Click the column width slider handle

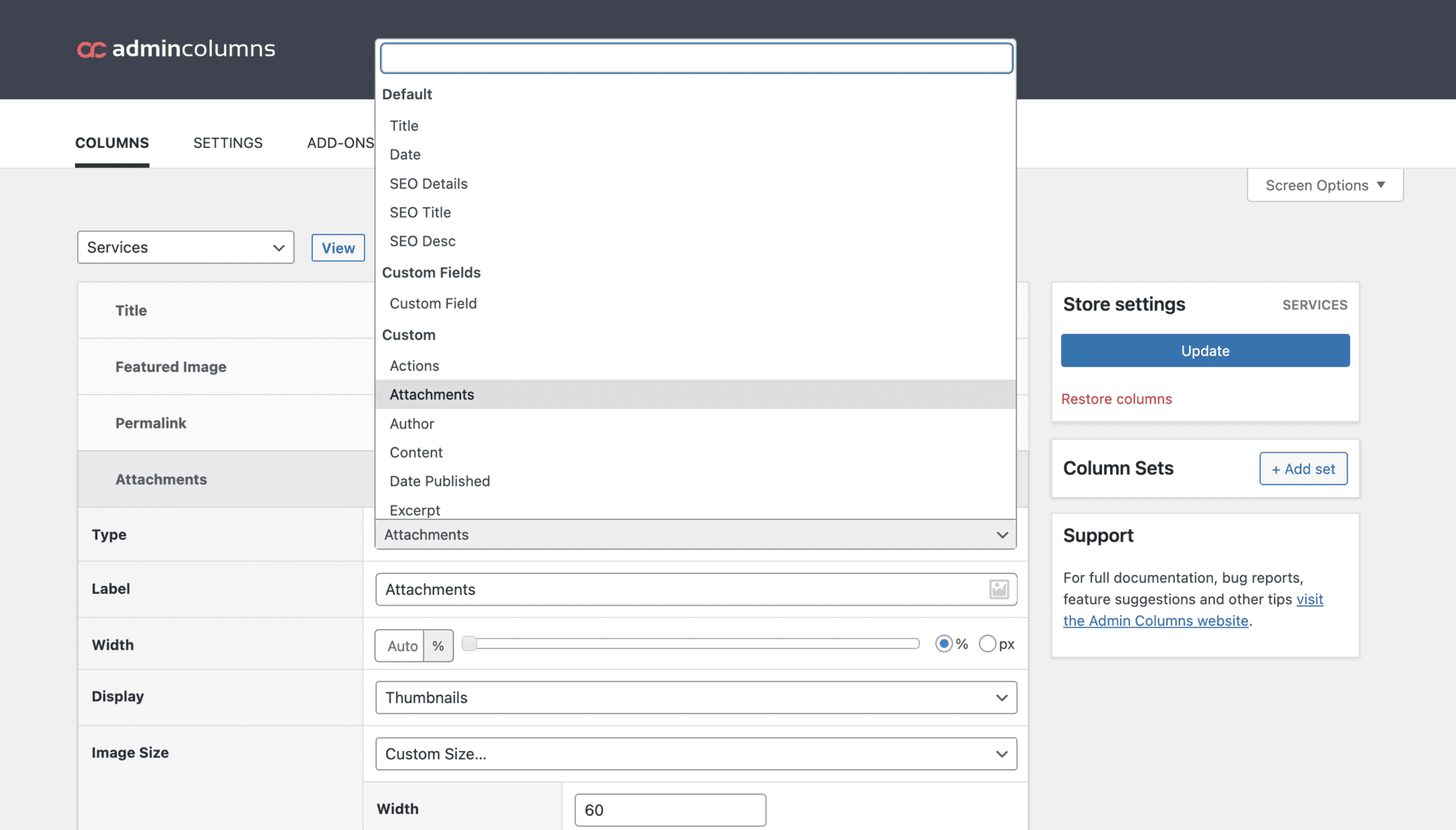click(469, 644)
